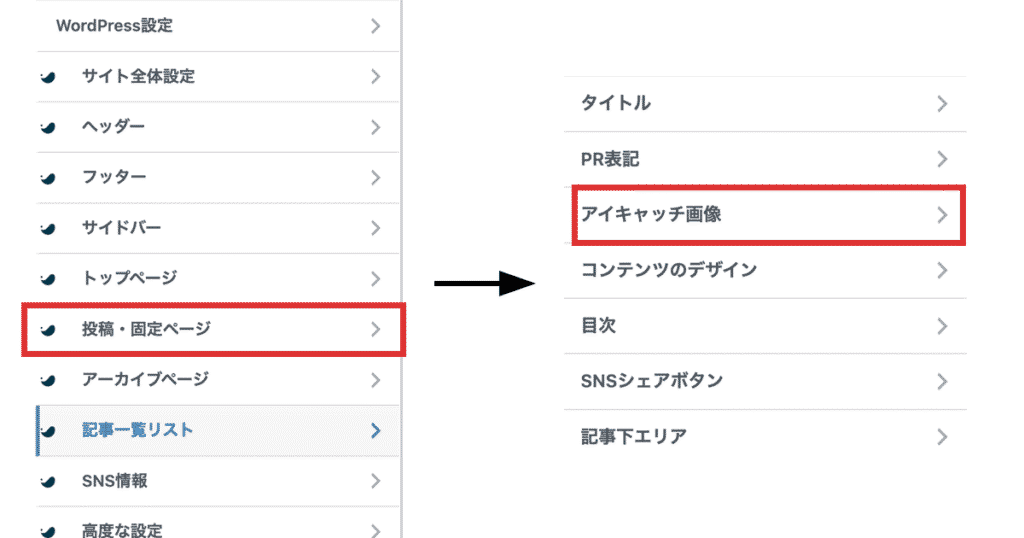Image resolution: width=1024 pixels, height=538 pixels.
Task: Click the whale icon beside トップページ
Action: (x=46, y=279)
